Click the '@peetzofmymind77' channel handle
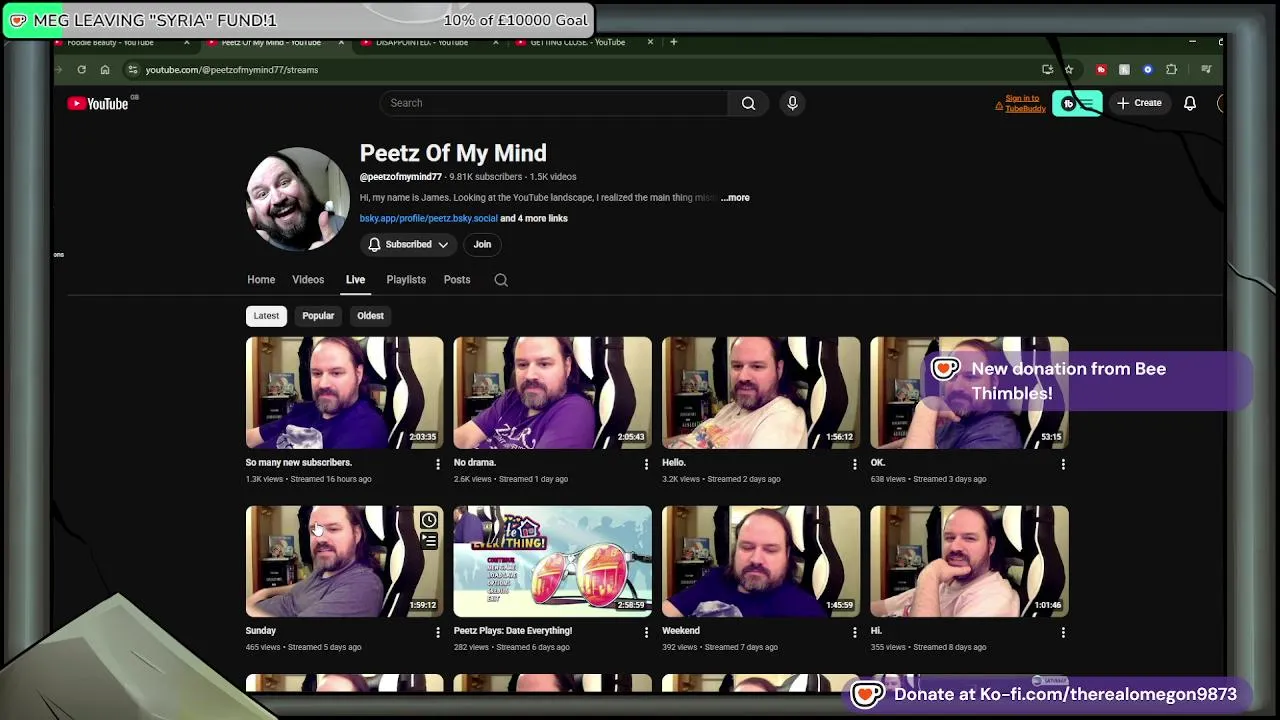This screenshot has width=1280, height=720. point(400,177)
